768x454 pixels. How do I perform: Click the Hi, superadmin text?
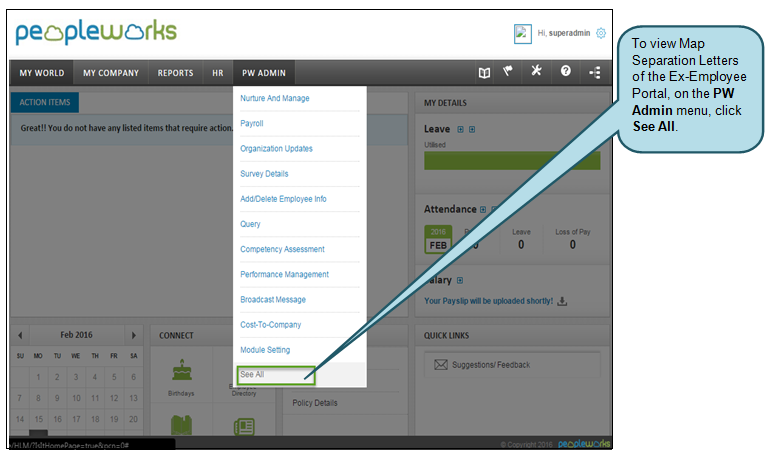(564, 33)
